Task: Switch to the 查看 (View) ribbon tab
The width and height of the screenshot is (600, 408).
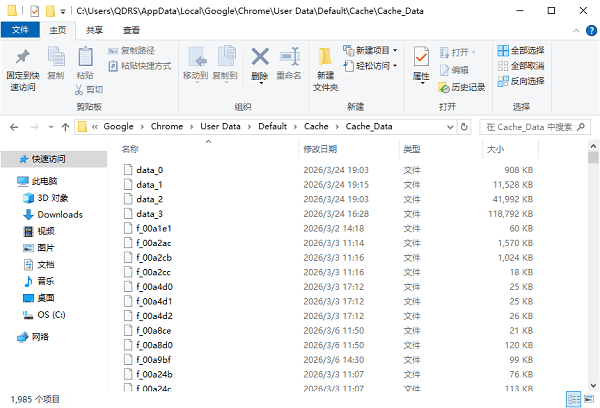Action: [x=131, y=31]
